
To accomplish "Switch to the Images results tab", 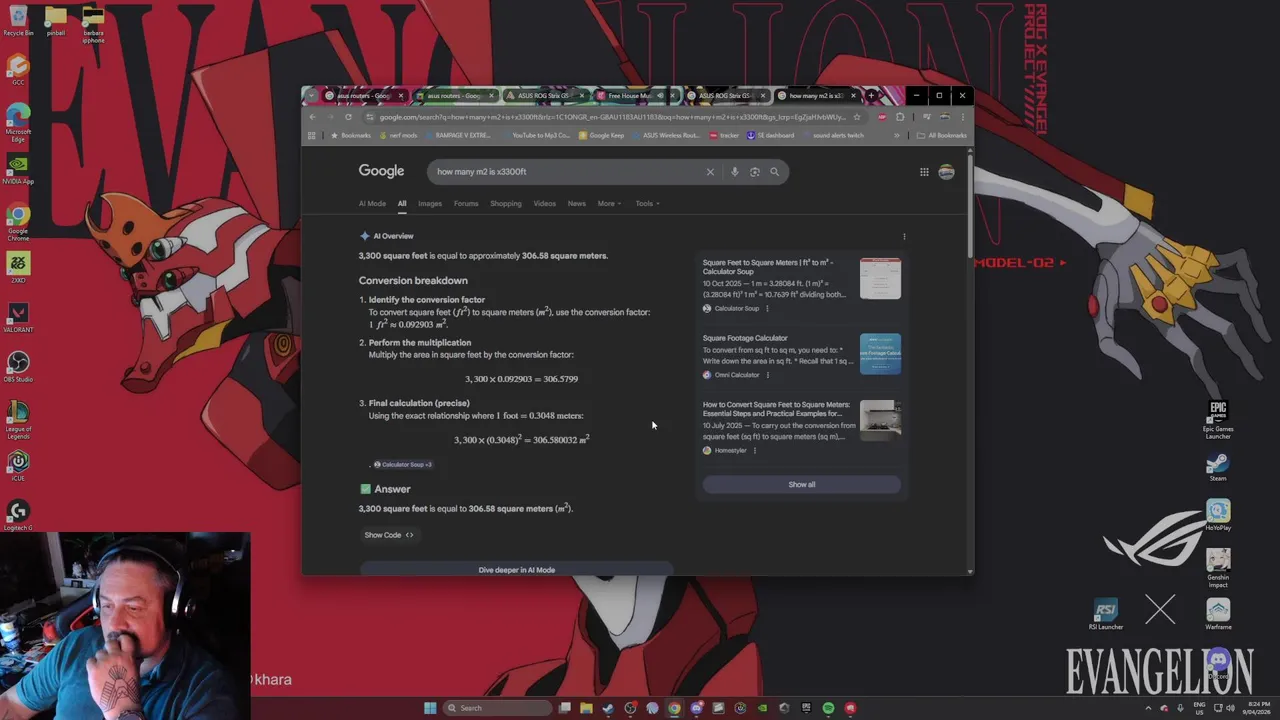I will pyautogui.click(x=430, y=204).
